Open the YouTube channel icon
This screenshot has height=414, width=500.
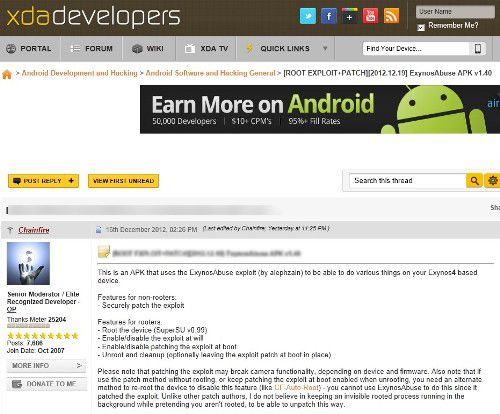[370, 16]
